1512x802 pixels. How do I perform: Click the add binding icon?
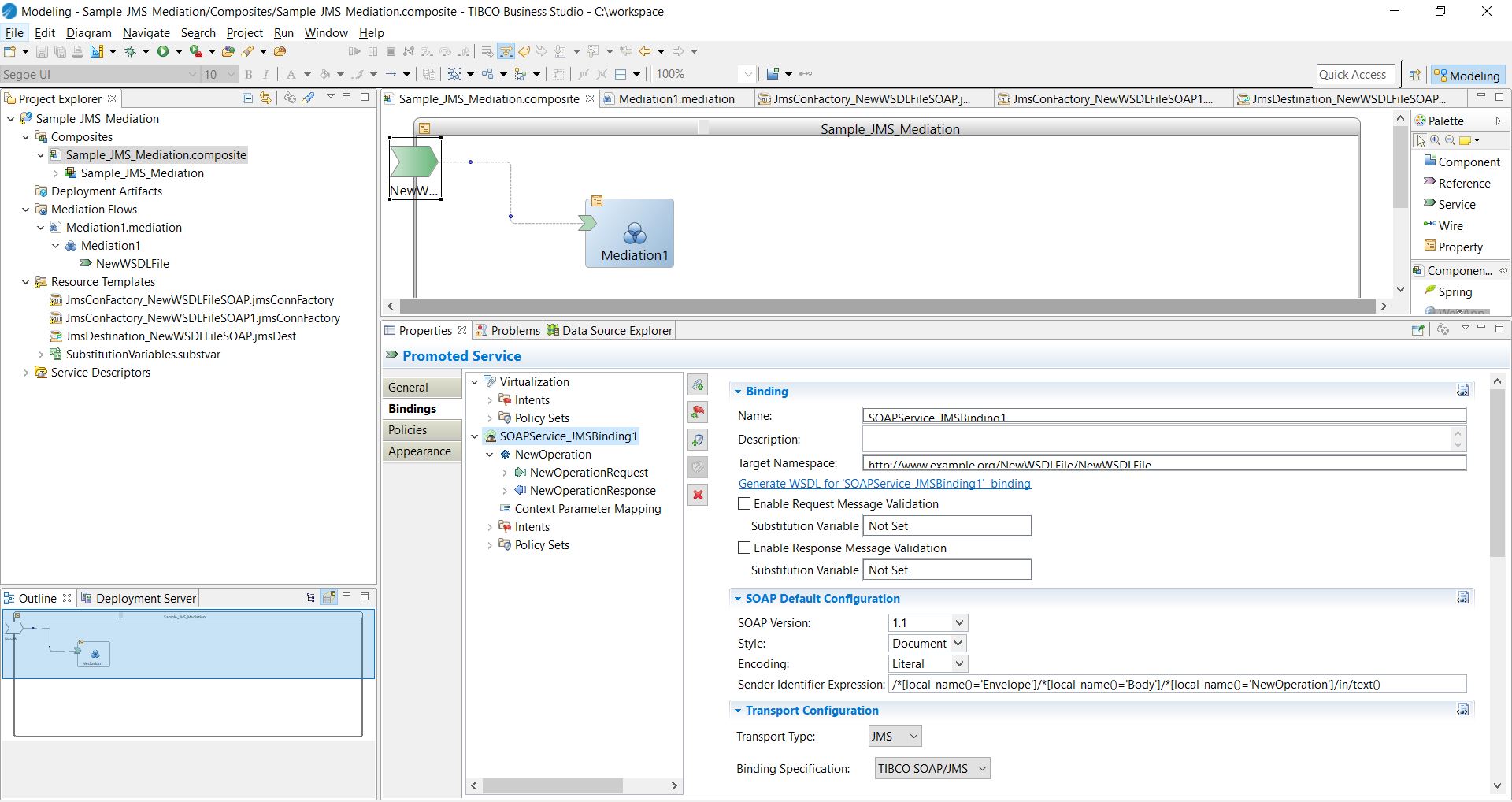[x=698, y=385]
